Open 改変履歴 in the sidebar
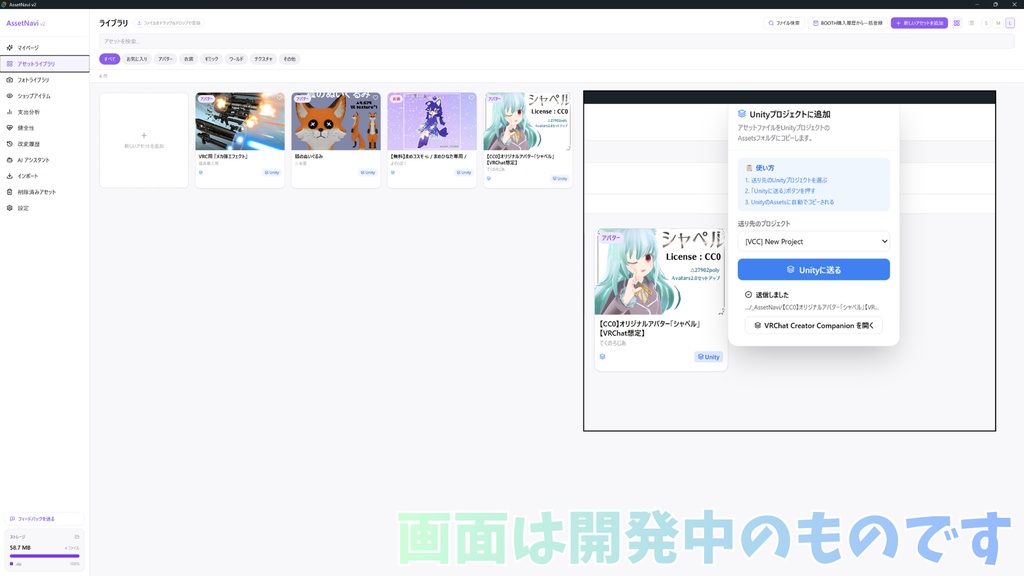Image resolution: width=1024 pixels, height=576 pixels. (x=40, y=143)
